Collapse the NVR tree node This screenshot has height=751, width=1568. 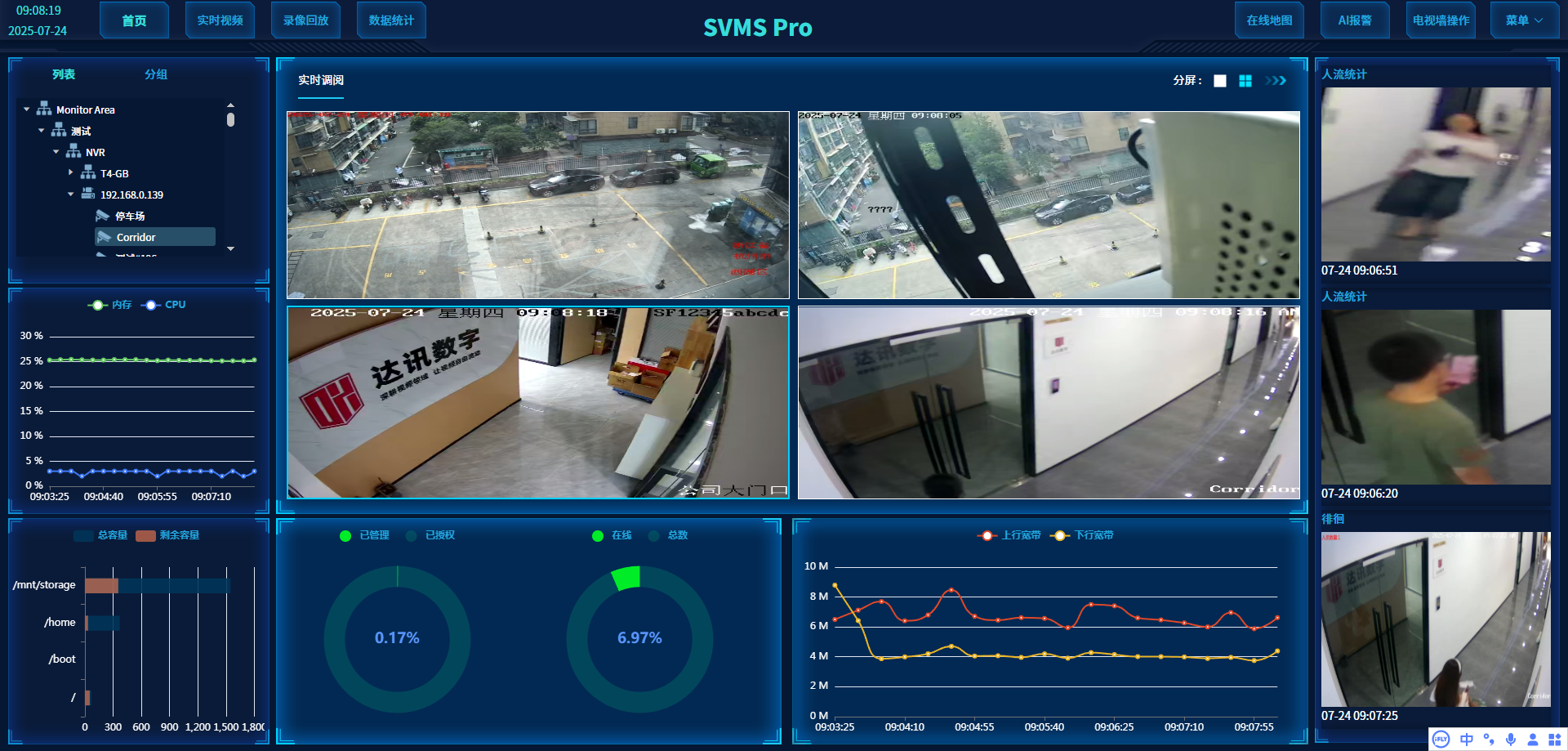tap(56, 152)
